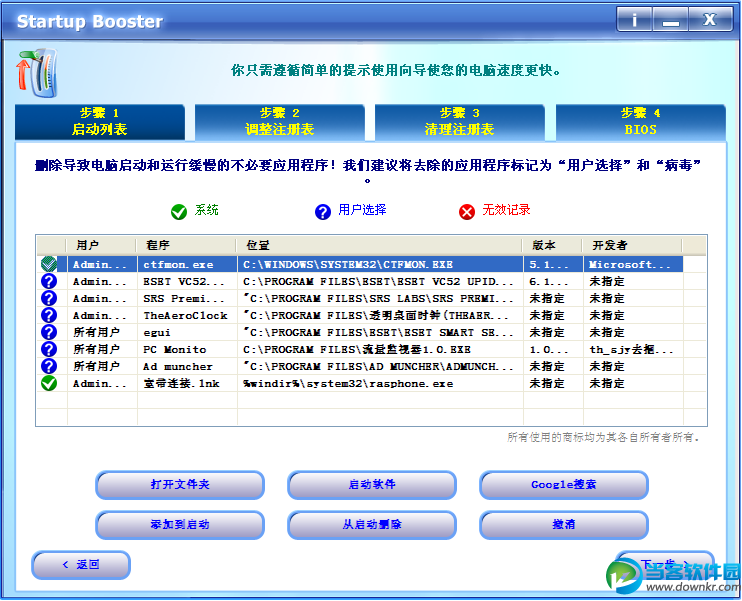The height and width of the screenshot is (601, 742).
Task: Click question icon of SRS Premi row
Action: click(x=49, y=298)
